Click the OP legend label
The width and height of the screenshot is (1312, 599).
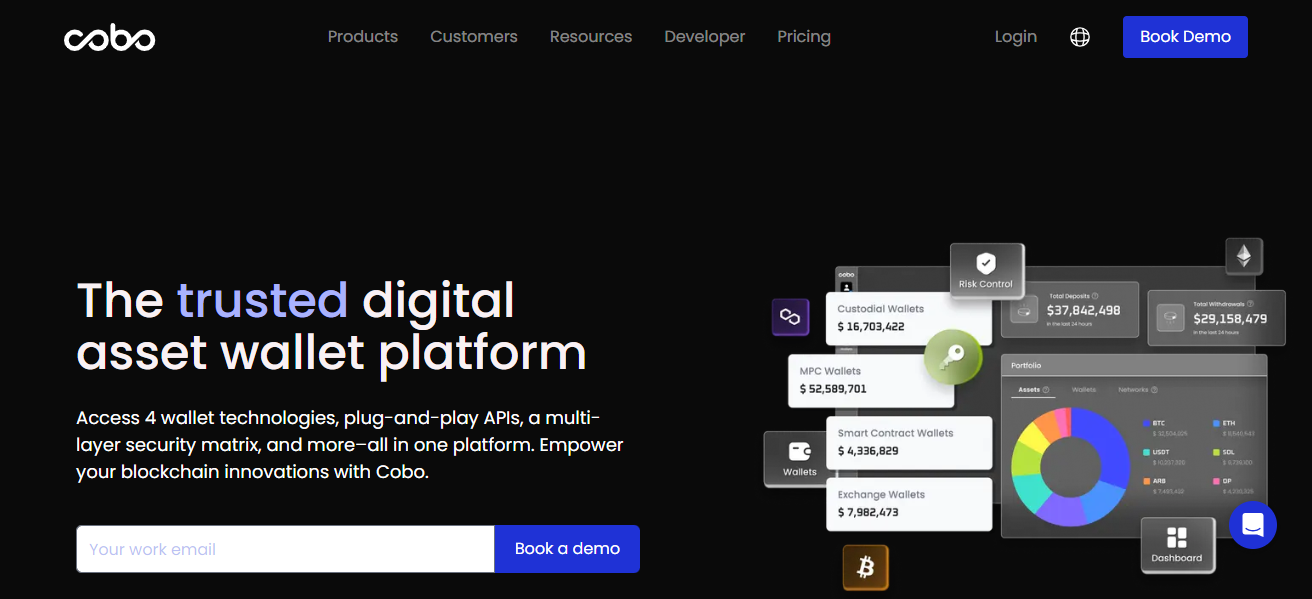[x=1228, y=481]
